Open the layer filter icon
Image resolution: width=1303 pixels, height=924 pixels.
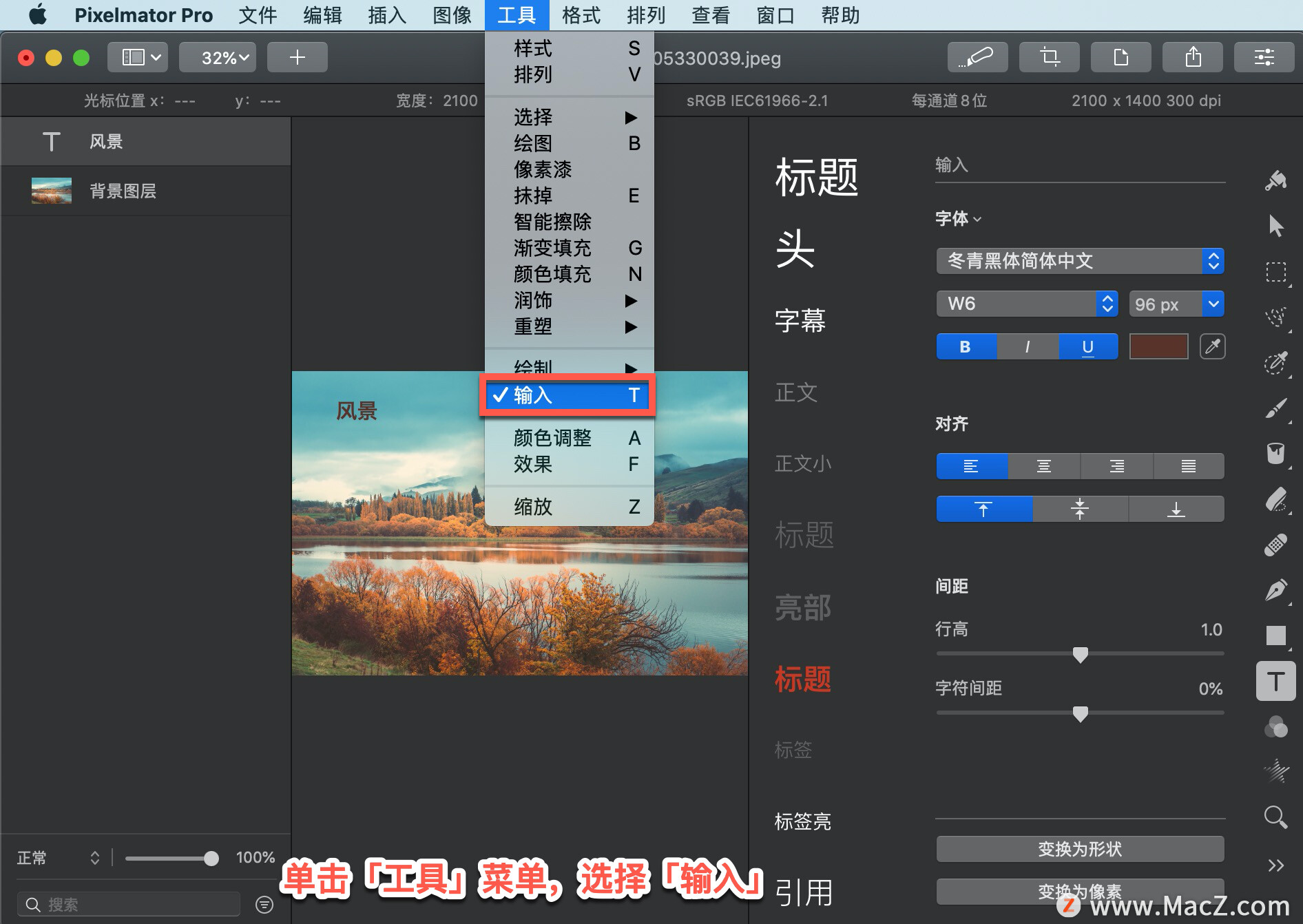pos(264,904)
